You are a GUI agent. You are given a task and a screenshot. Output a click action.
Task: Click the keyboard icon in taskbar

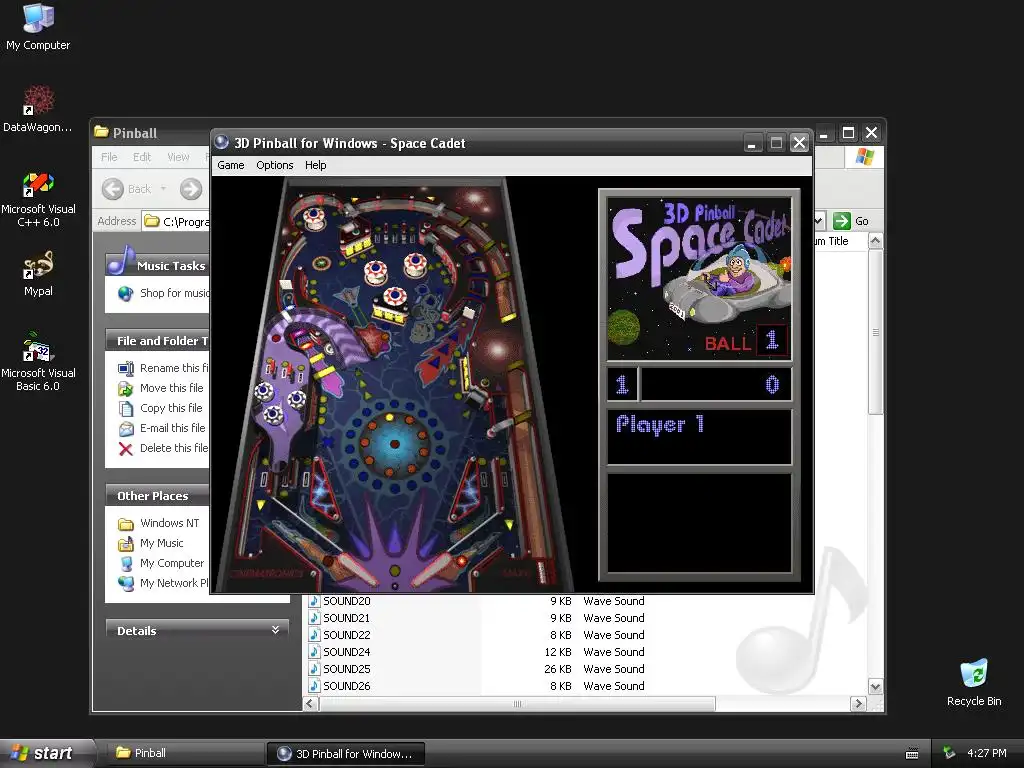coord(912,754)
